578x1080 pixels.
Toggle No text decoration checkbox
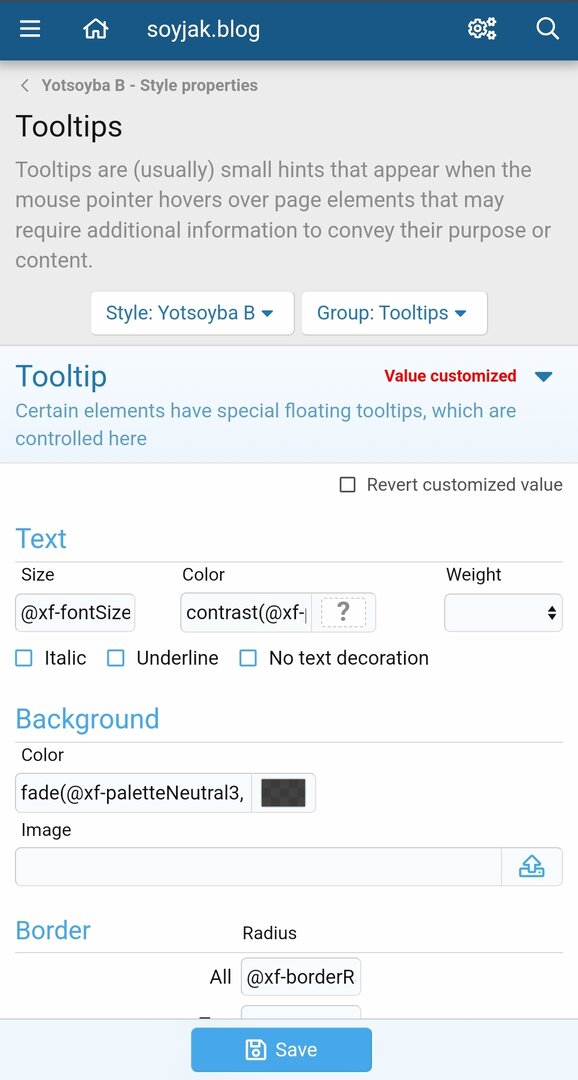[x=248, y=658]
